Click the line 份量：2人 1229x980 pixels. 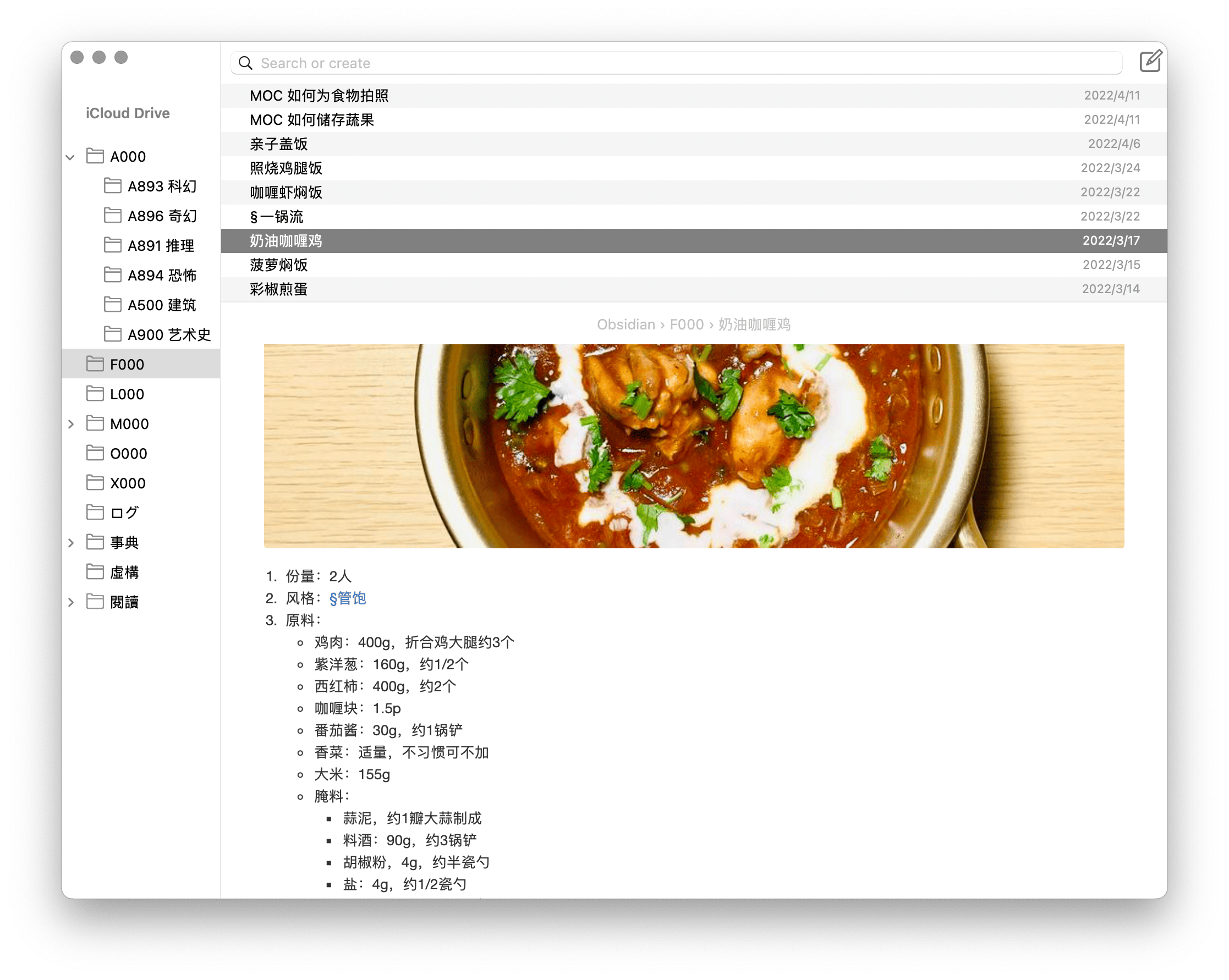(319, 576)
